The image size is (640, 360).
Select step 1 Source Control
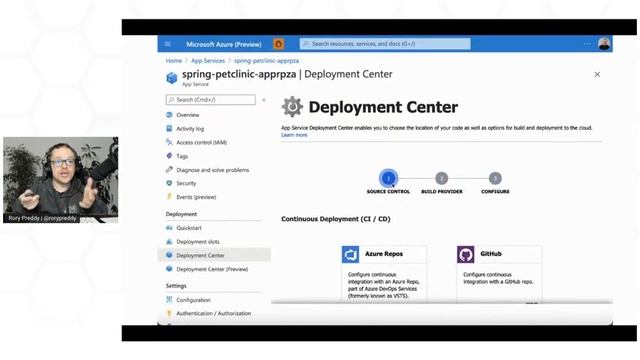tap(388, 178)
